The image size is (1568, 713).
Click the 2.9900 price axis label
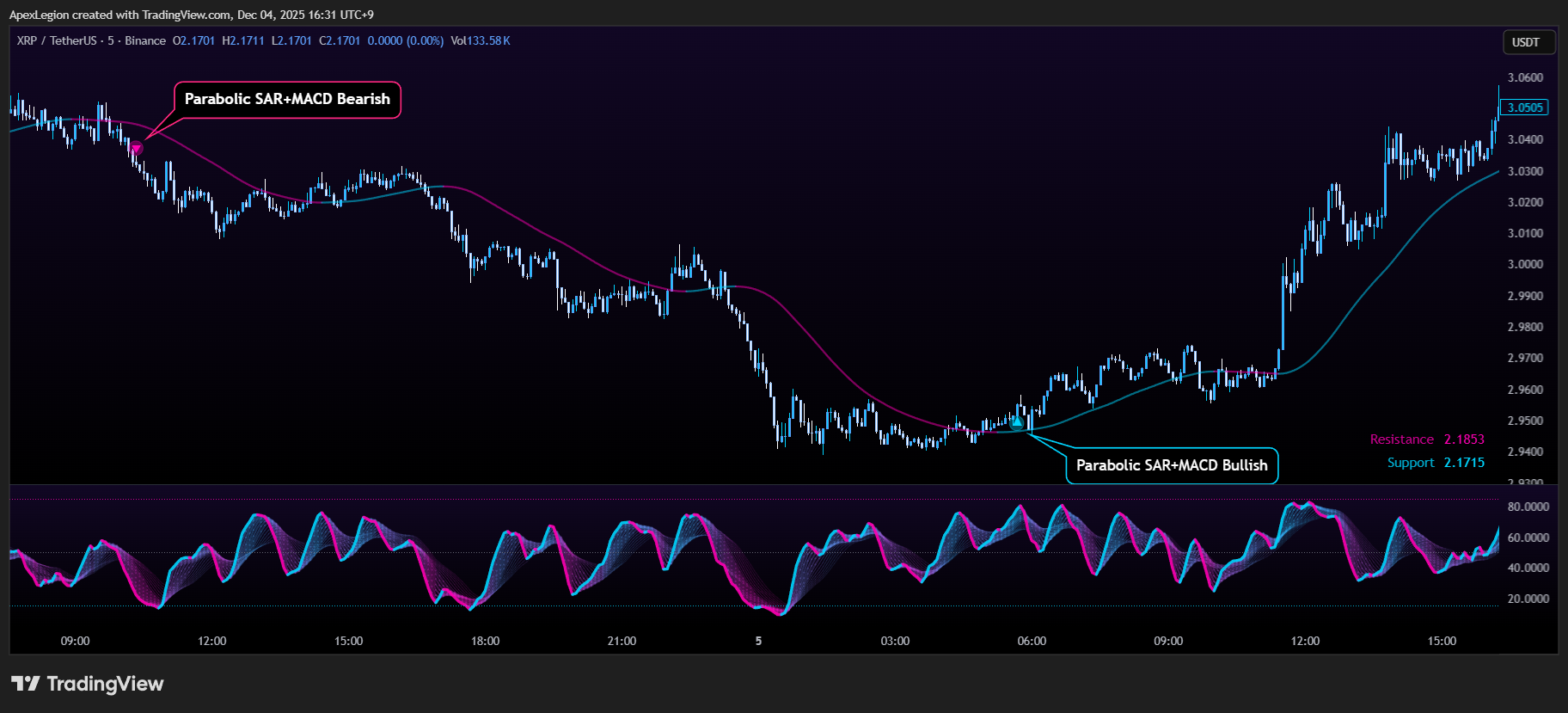(x=1526, y=296)
